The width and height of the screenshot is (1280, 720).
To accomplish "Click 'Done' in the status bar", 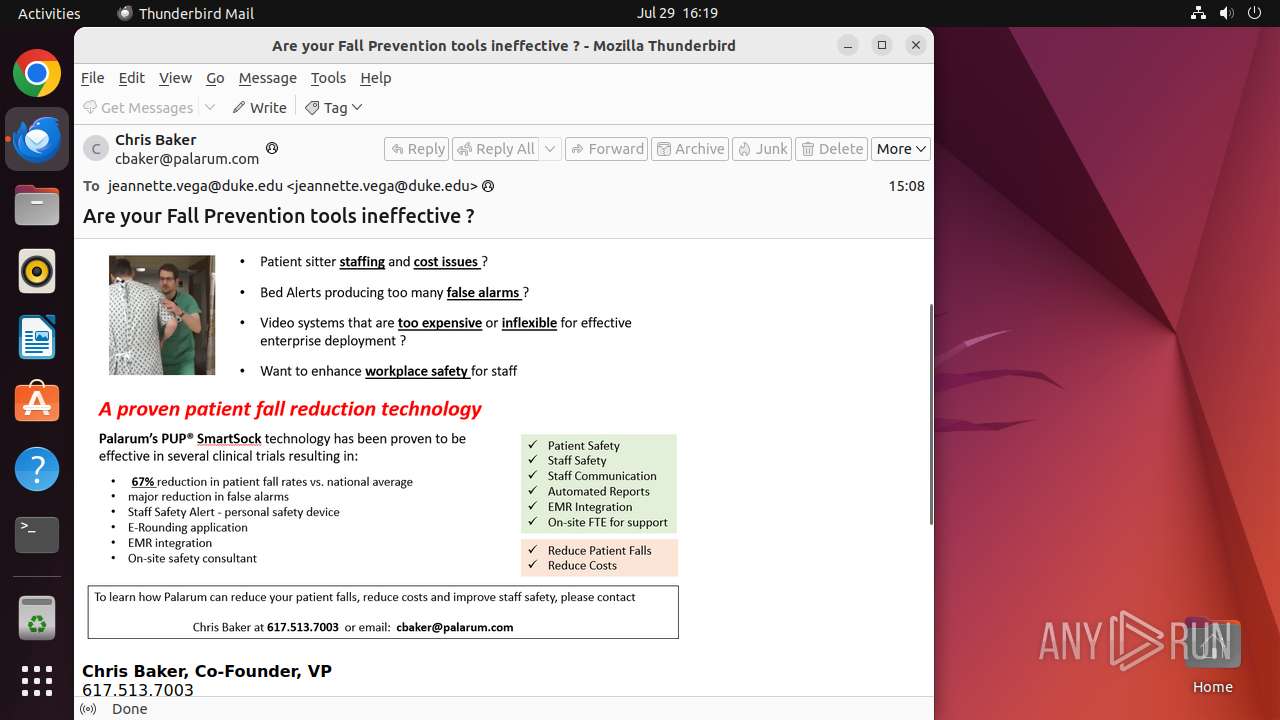I will 130,709.
